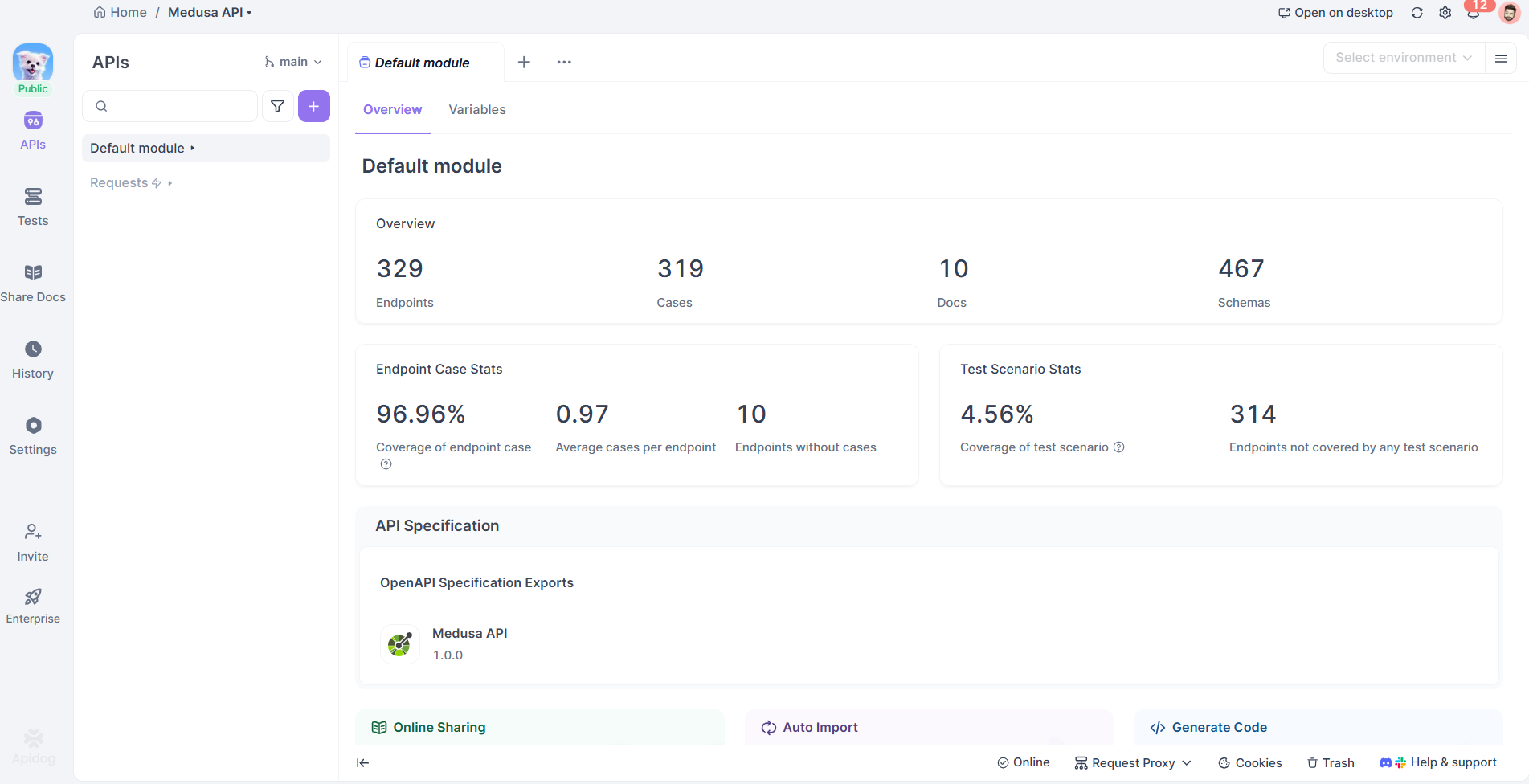Open Cookies manager in status bar
Image resolution: width=1529 pixels, height=784 pixels.
[x=1250, y=763]
